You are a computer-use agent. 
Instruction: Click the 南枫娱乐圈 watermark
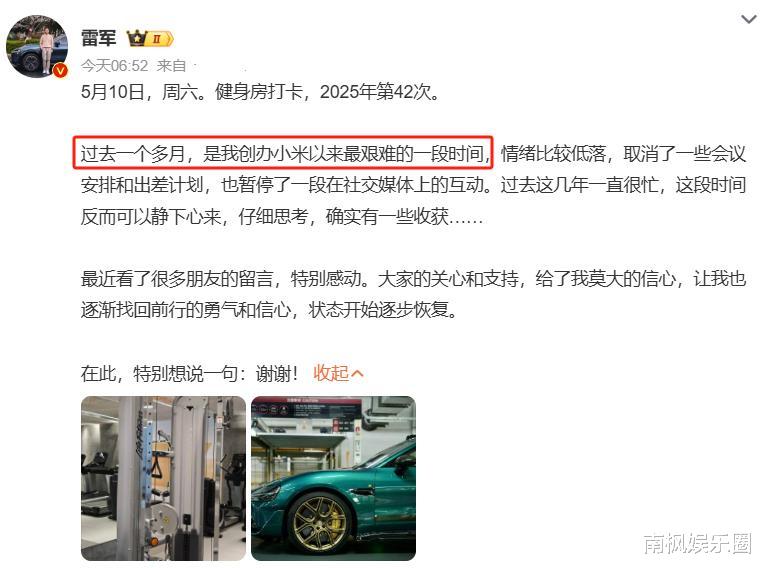coord(698,544)
